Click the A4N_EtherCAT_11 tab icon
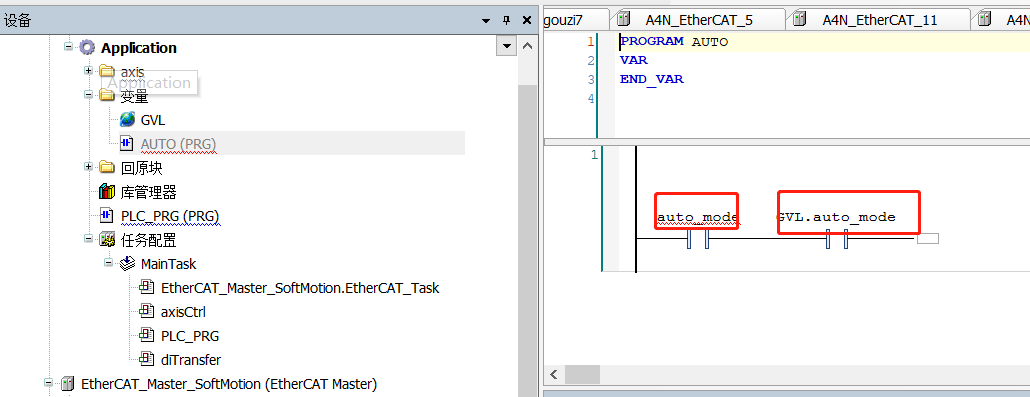This screenshot has height=397, width=1030. click(799, 19)
